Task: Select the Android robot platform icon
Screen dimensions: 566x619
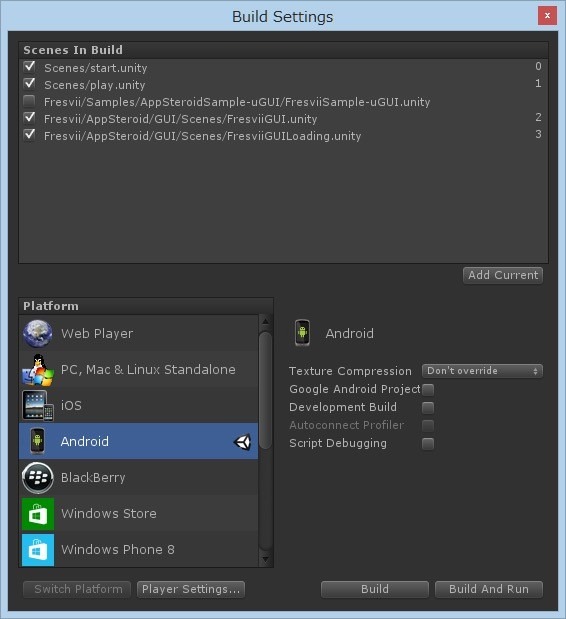Action: (x=37, y=441)
